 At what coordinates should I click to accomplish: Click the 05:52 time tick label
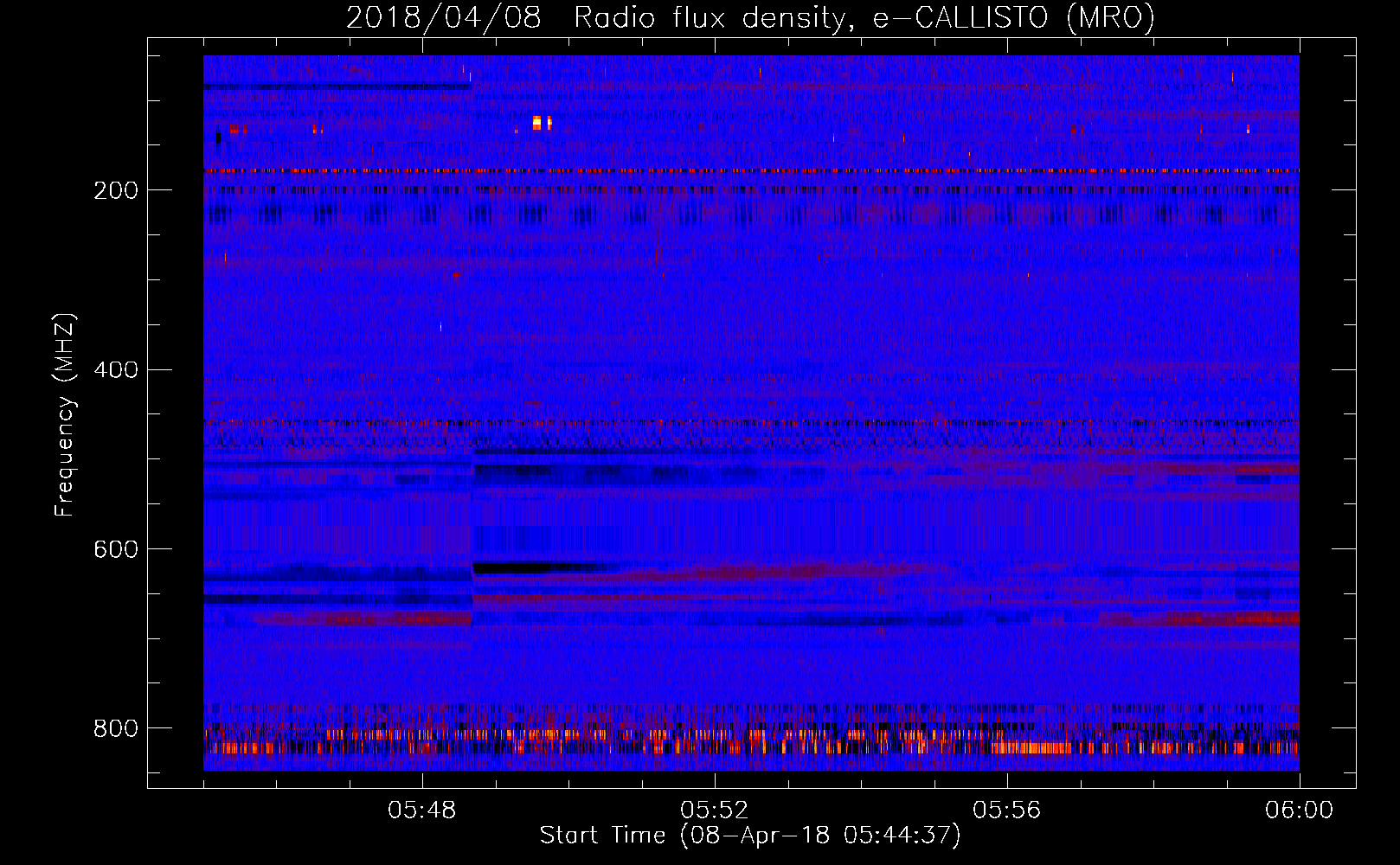point(714,811)
